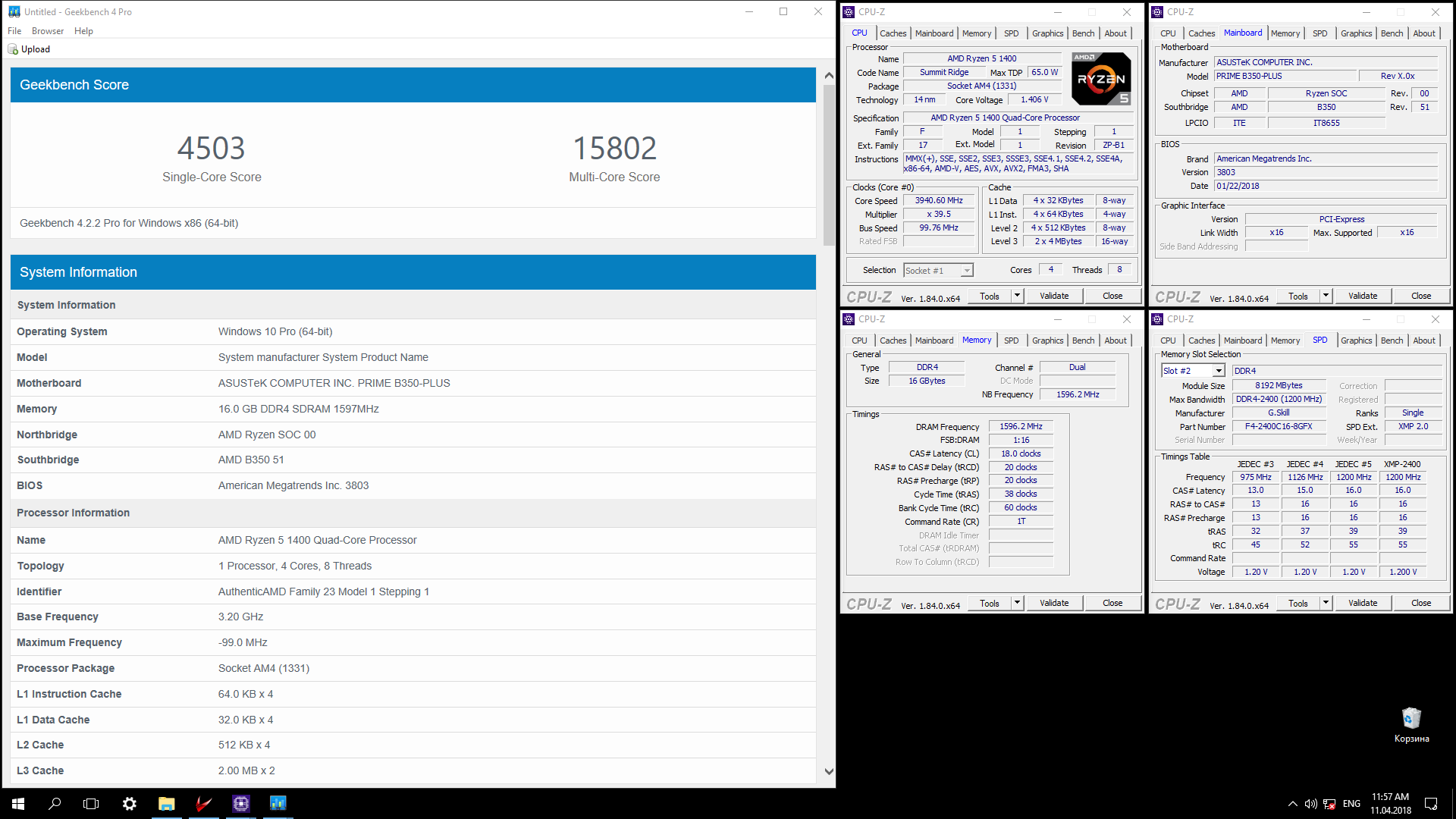This screenshot has height=819, width=1456.
Task: Click Close in the SPD window
Action: (1421, 603)
